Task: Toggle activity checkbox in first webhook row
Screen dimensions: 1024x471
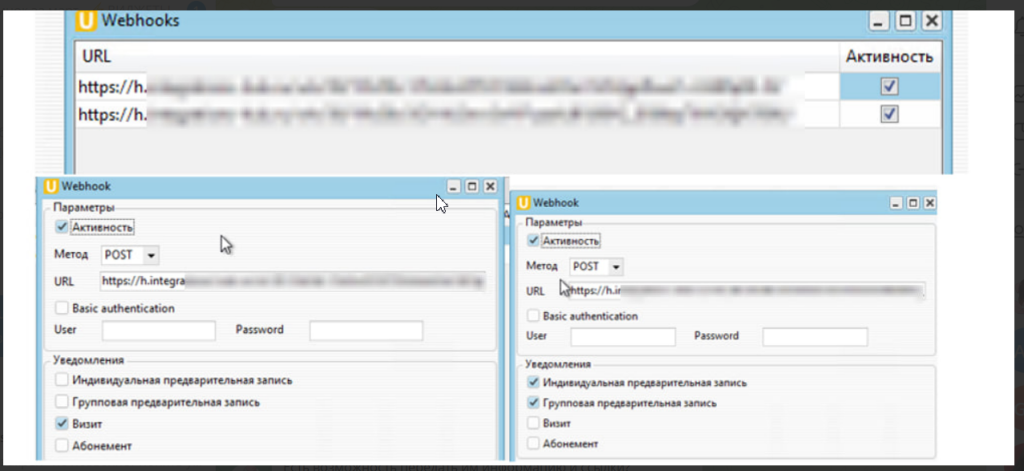Action: [x=890, y=87]
